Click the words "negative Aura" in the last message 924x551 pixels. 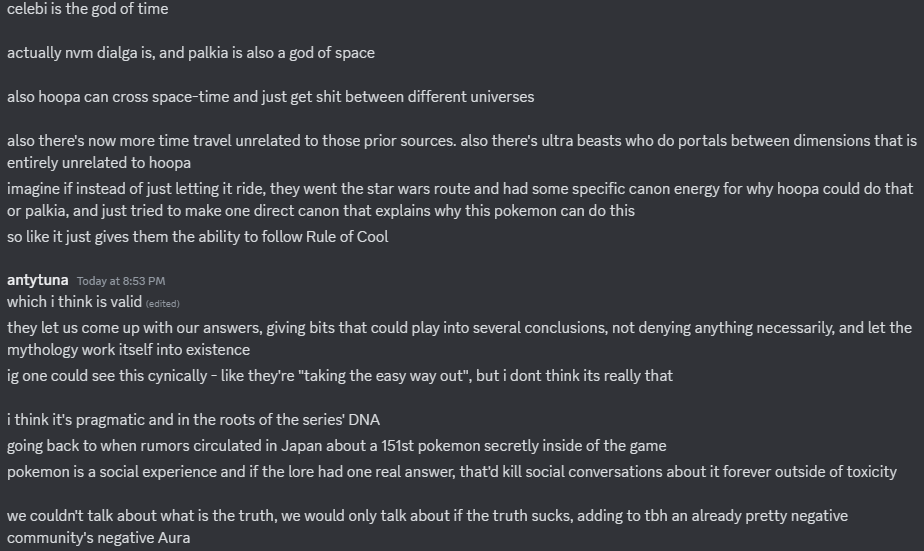coord(144,536)
